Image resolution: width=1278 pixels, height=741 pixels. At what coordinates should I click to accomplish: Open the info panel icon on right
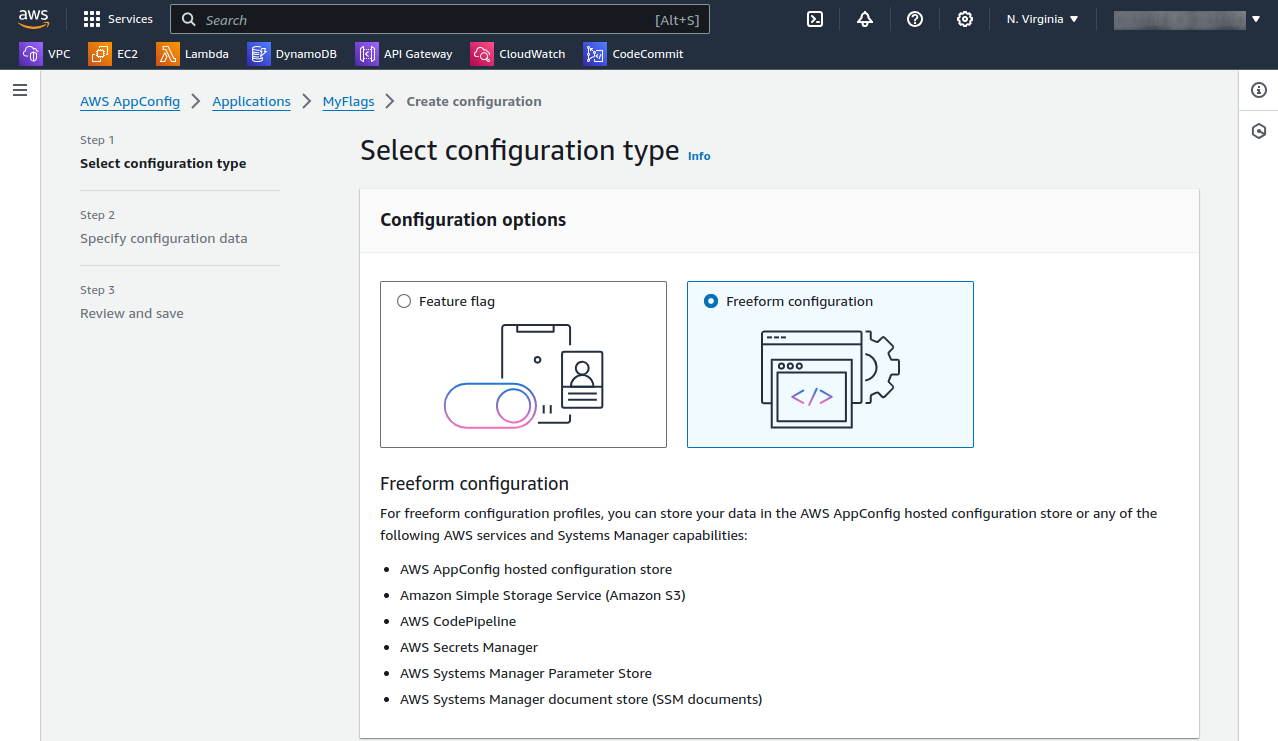pos(1259,90)
